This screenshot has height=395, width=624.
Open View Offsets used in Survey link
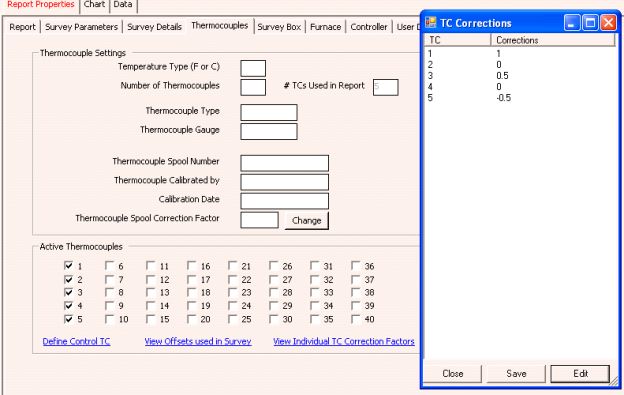[x=198, y=341]
